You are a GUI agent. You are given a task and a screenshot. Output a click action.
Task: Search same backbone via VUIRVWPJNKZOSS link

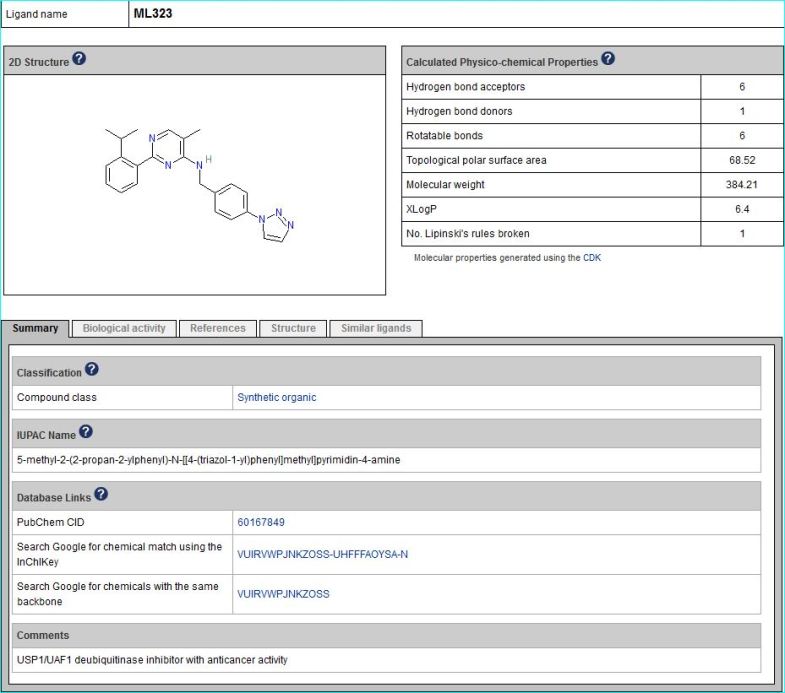[x=283, y=593]
